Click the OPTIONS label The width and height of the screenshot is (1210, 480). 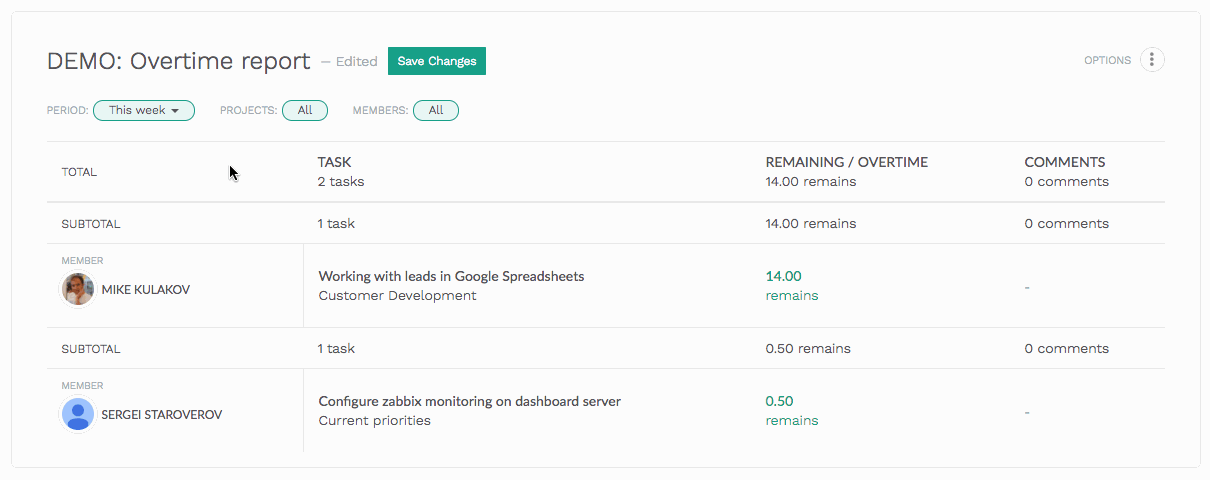click(1107, 61)
